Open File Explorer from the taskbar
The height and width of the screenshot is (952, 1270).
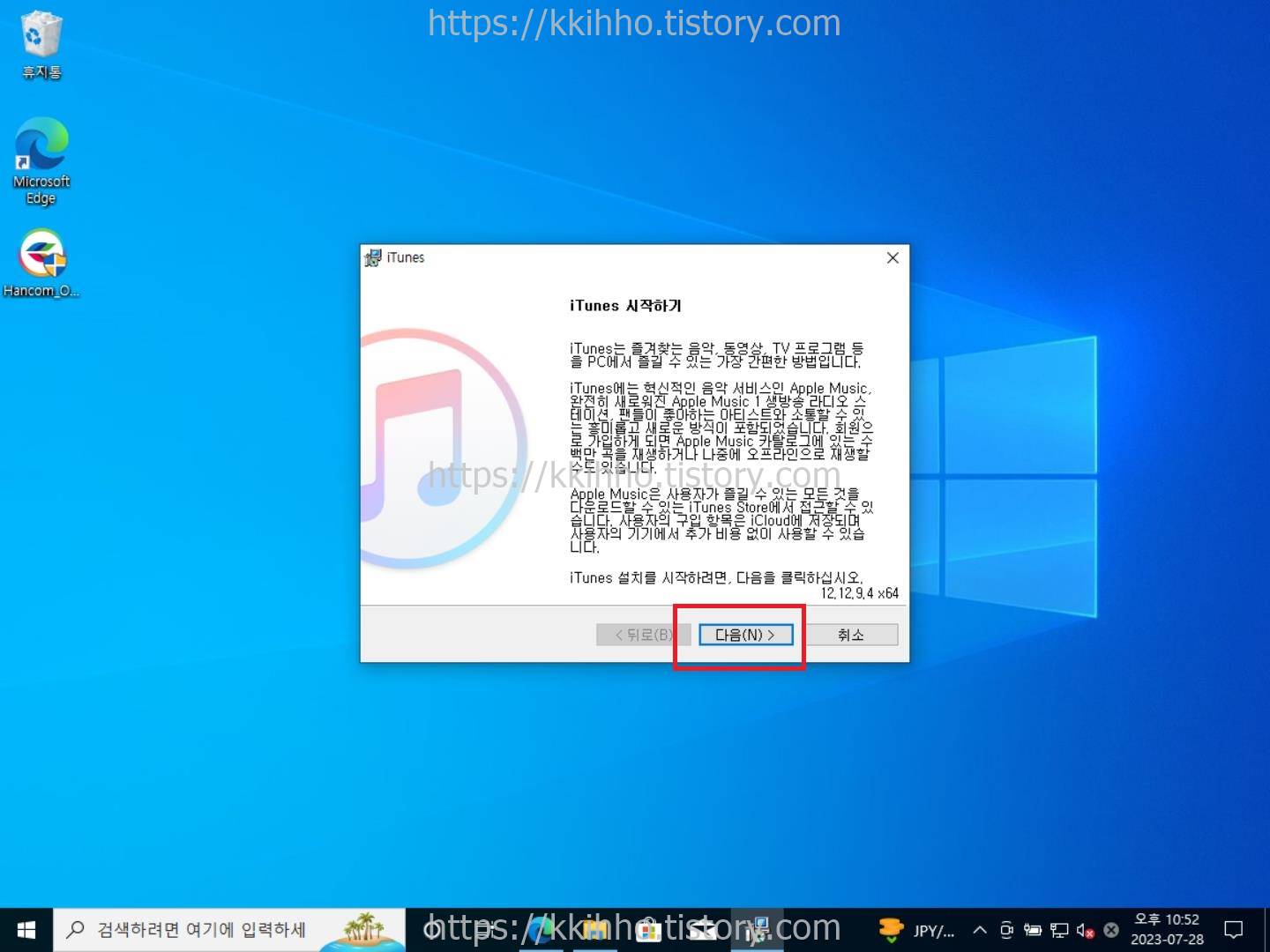pyautogui.click(x=594, y=930)
